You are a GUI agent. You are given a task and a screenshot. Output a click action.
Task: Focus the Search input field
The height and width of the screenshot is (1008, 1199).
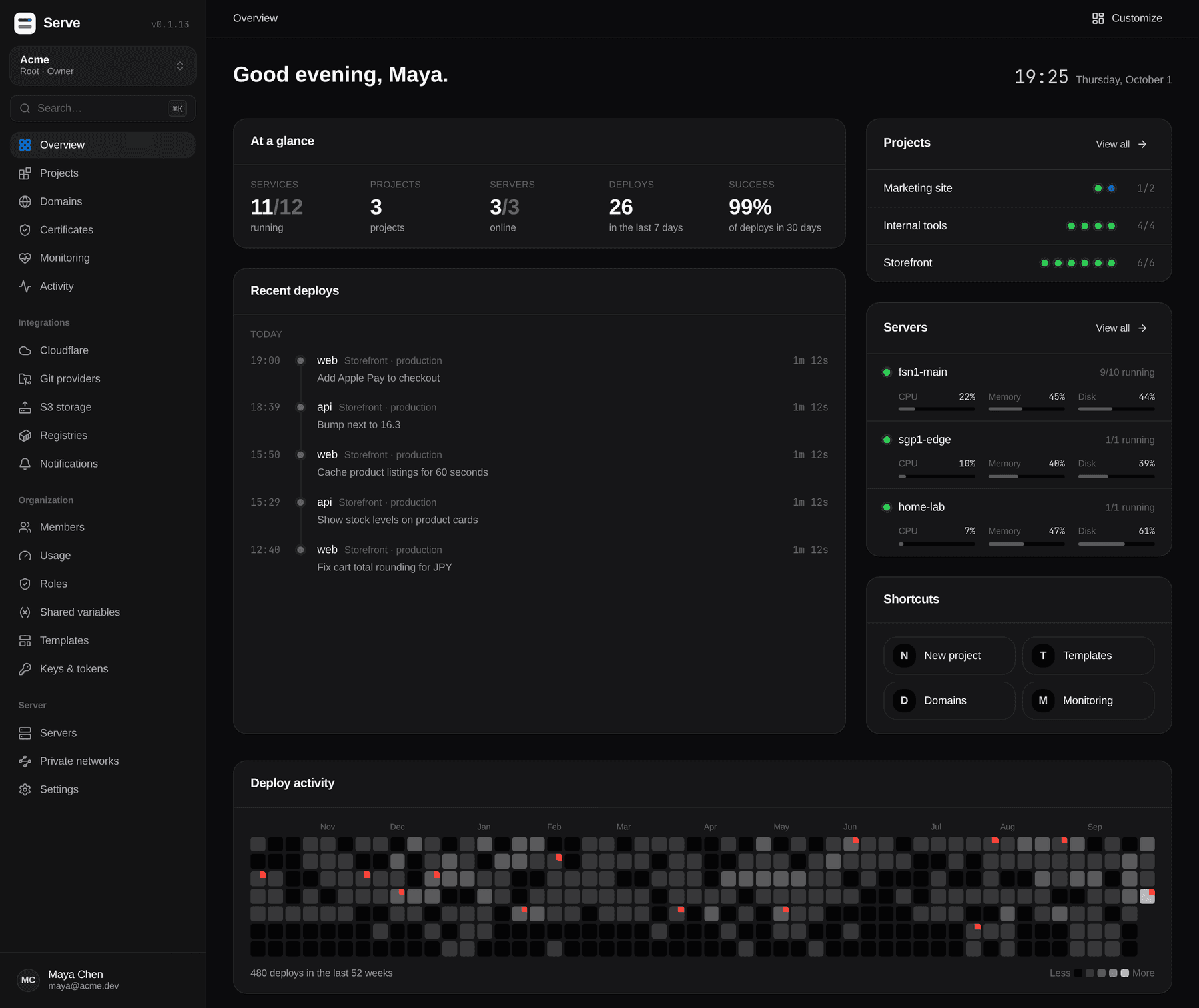coord(103,108)
